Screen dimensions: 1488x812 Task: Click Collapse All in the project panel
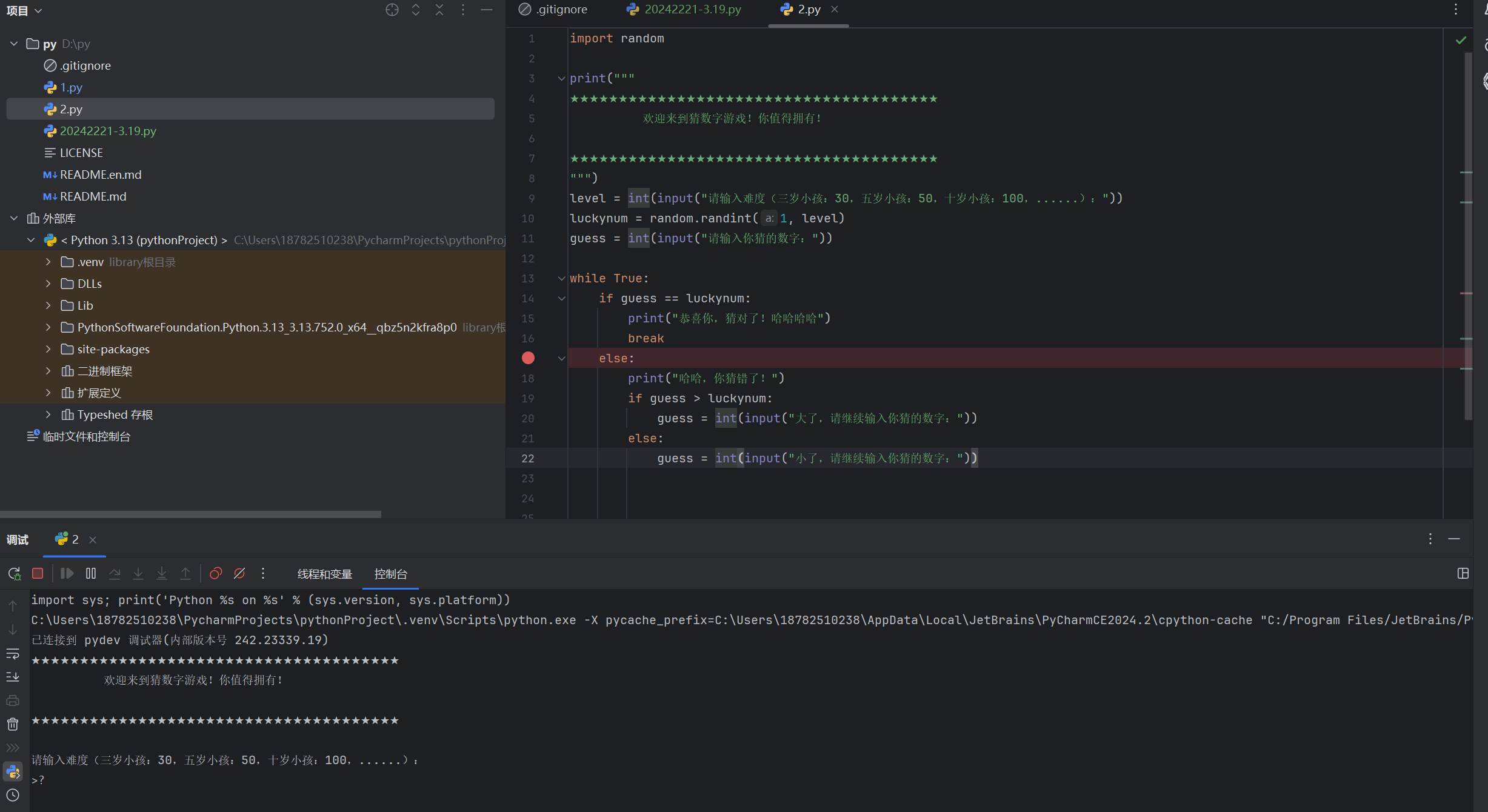[x=439, y=10]
